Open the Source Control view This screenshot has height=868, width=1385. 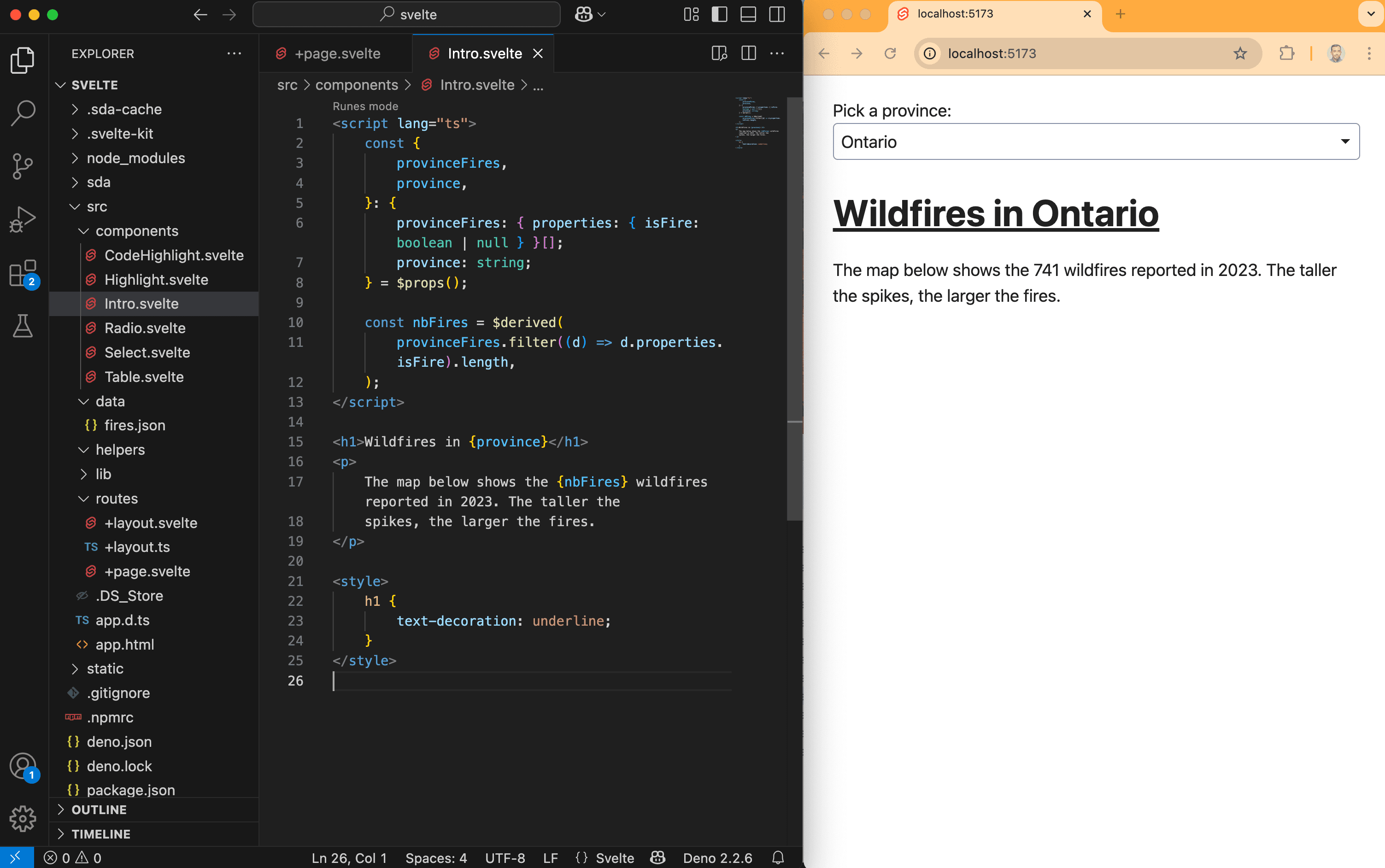23,166
